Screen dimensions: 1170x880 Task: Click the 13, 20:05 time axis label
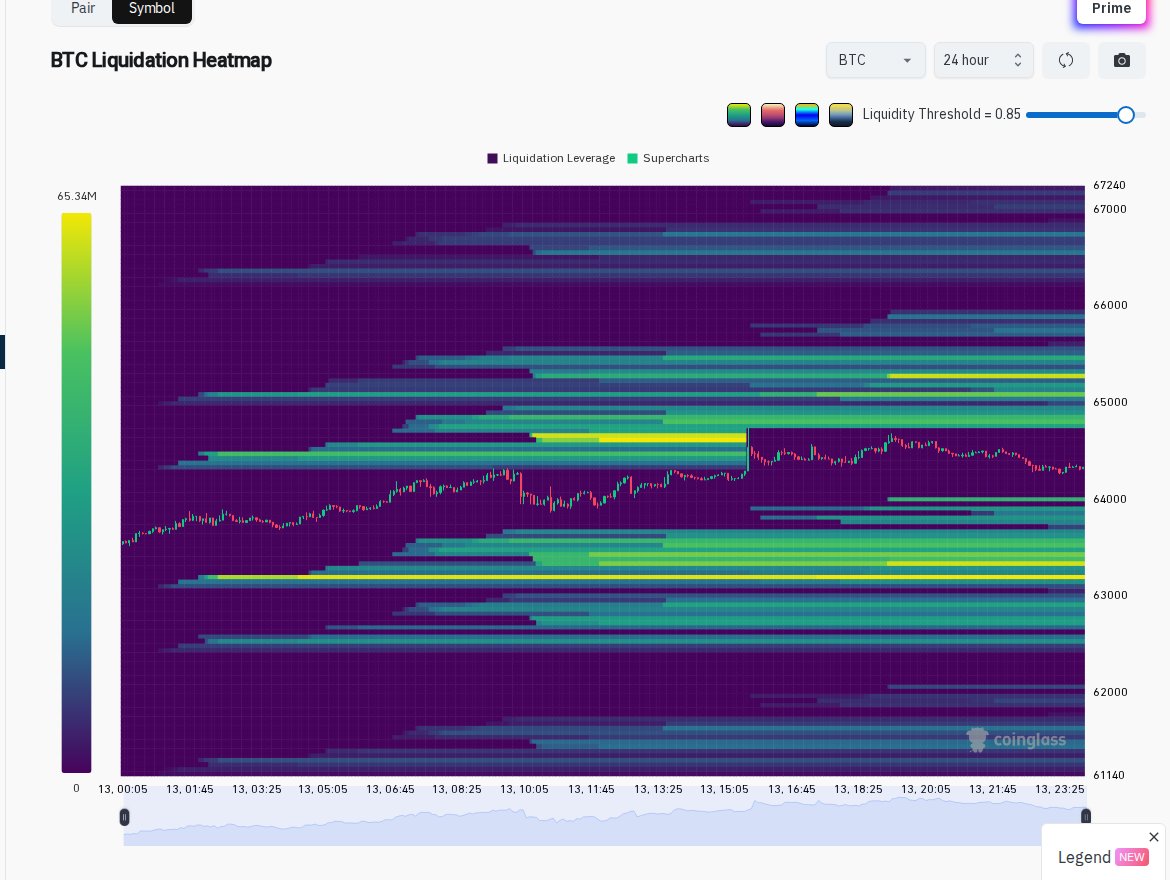[x=925, y=789]
